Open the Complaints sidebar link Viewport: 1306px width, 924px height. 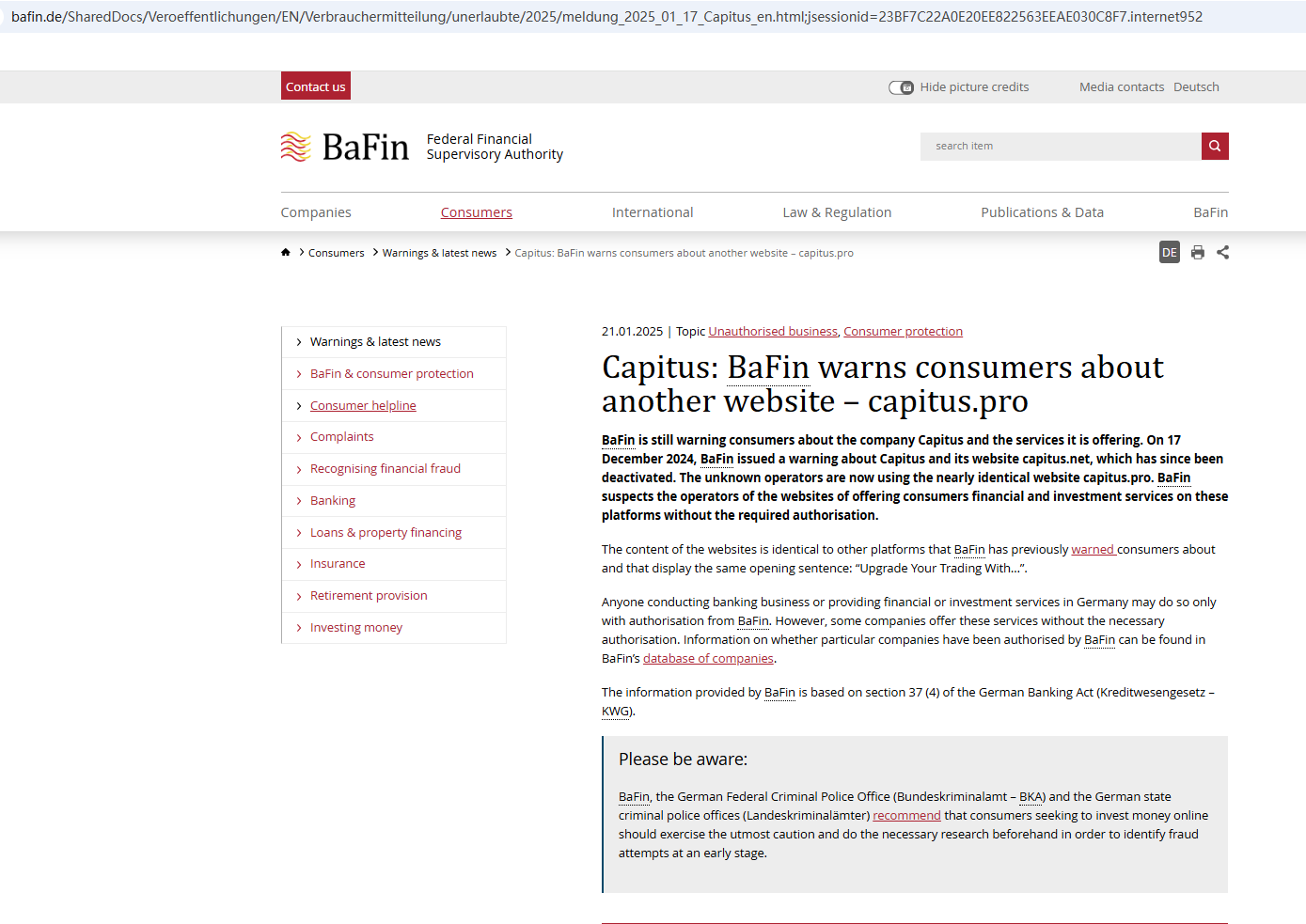pyautogui.click(x=342, y=436)
